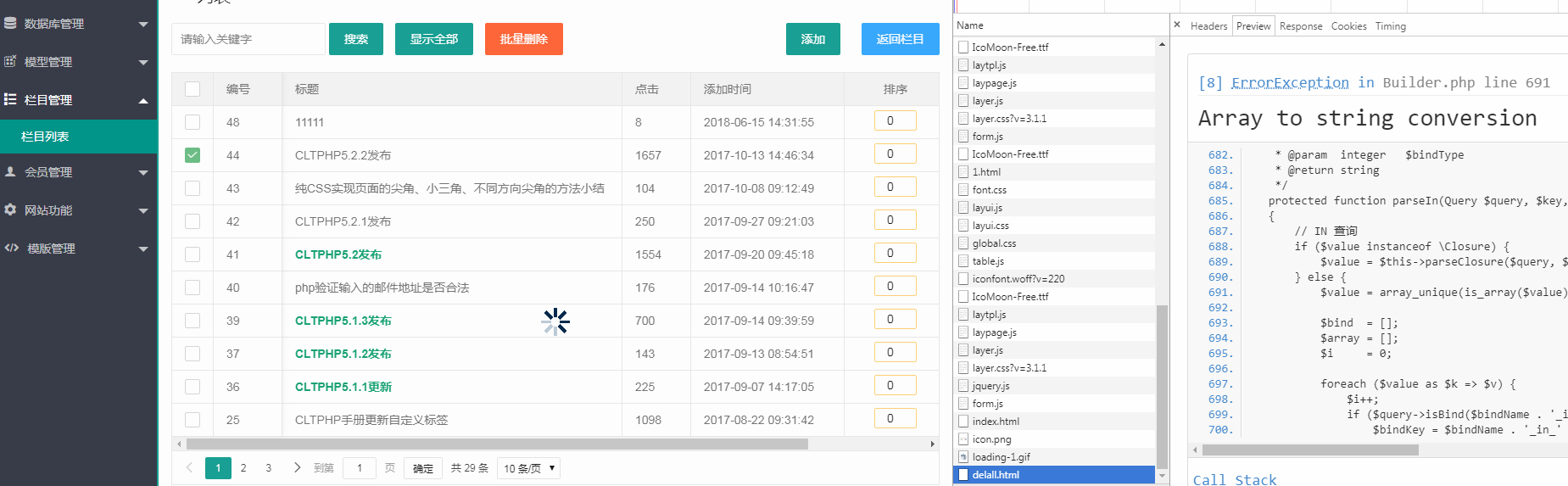The image size is (1568, 486).
Task: Click file icon beside iconfont.woff?v=220
Action: click(x=963, y=279)
